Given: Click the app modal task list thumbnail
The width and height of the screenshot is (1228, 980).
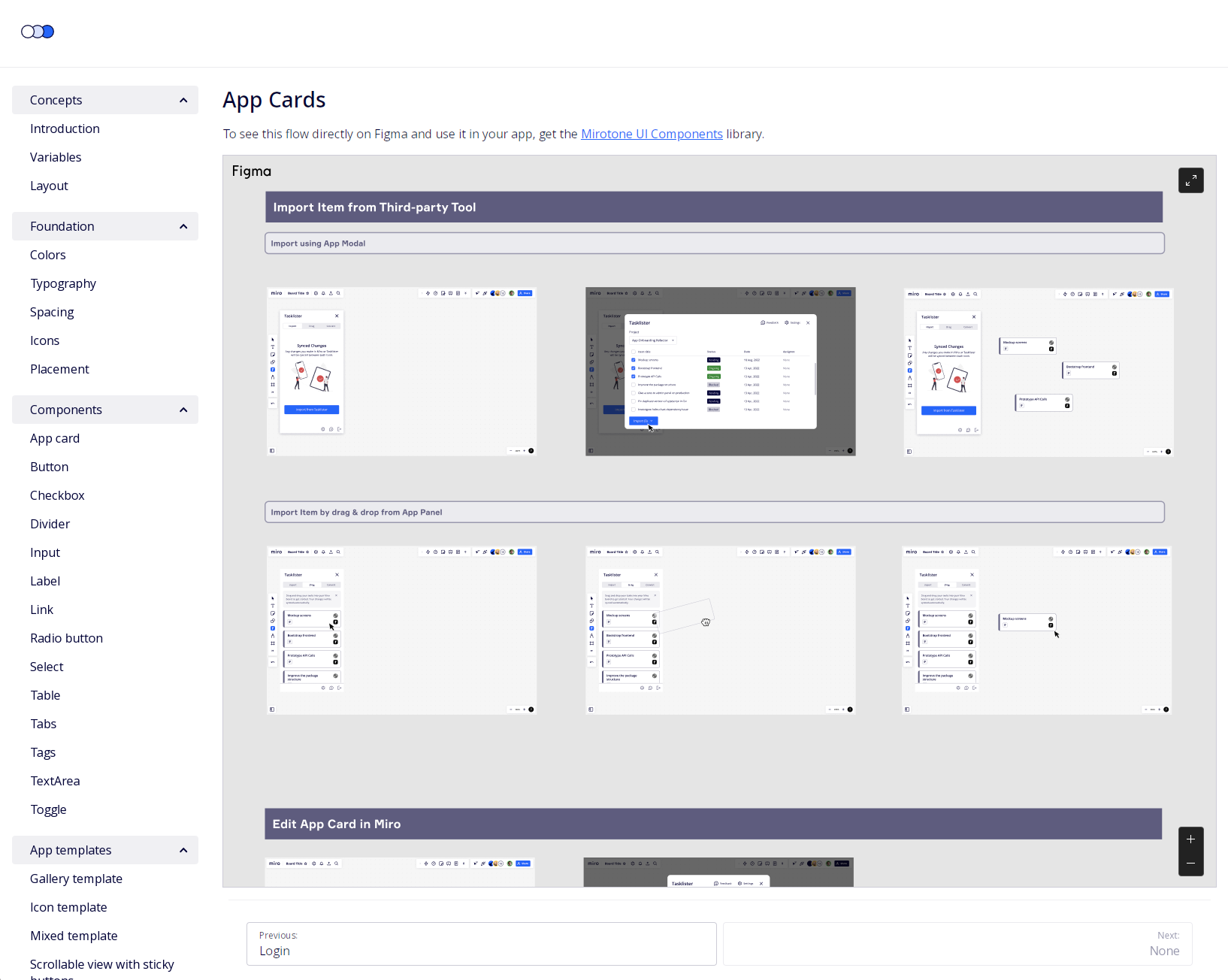Looking at the screenshot, I should pyautogui.click(x=720, y=371).
